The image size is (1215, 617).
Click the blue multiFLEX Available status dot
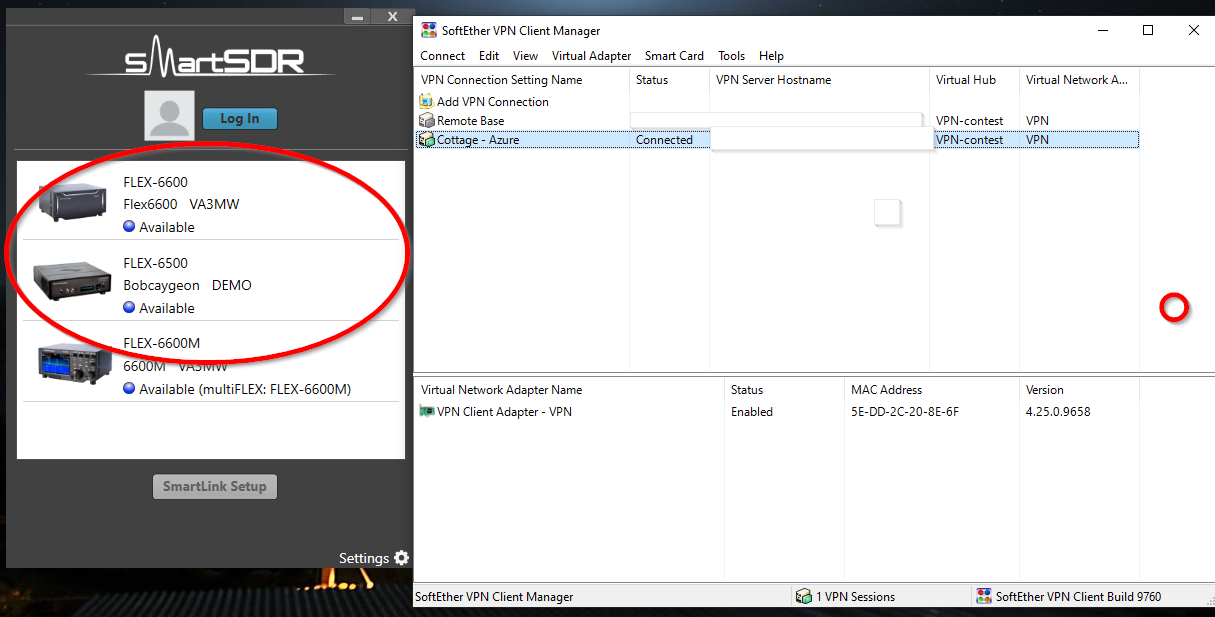[129, 389]
